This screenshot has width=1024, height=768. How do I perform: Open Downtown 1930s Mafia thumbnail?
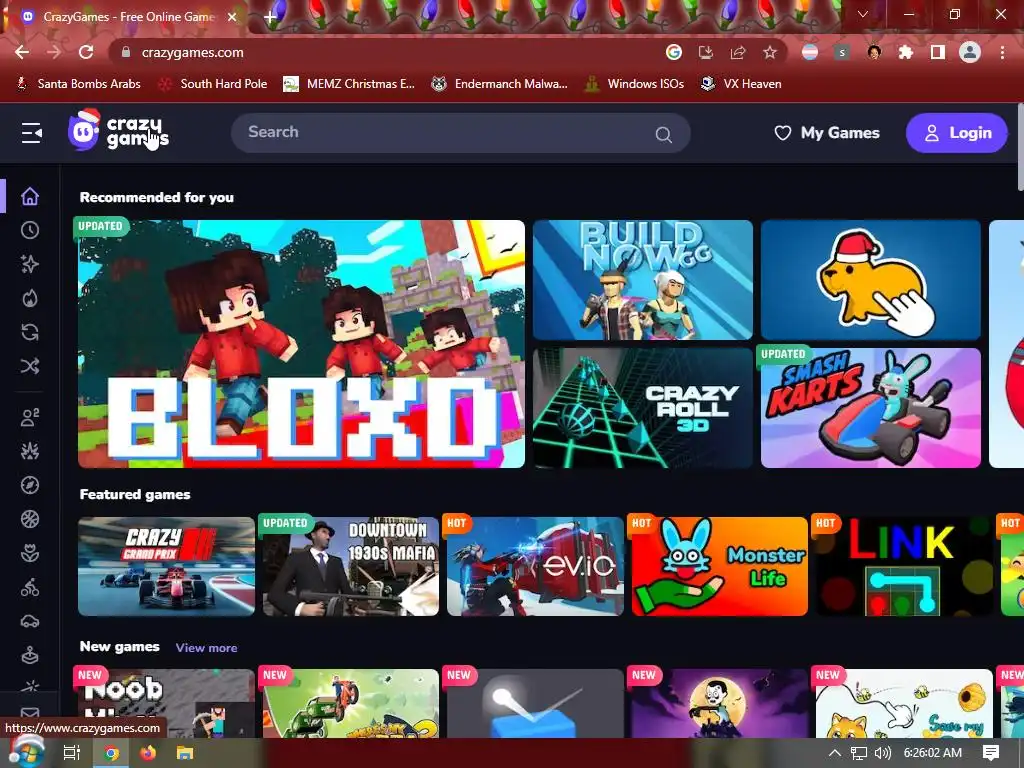351,566
